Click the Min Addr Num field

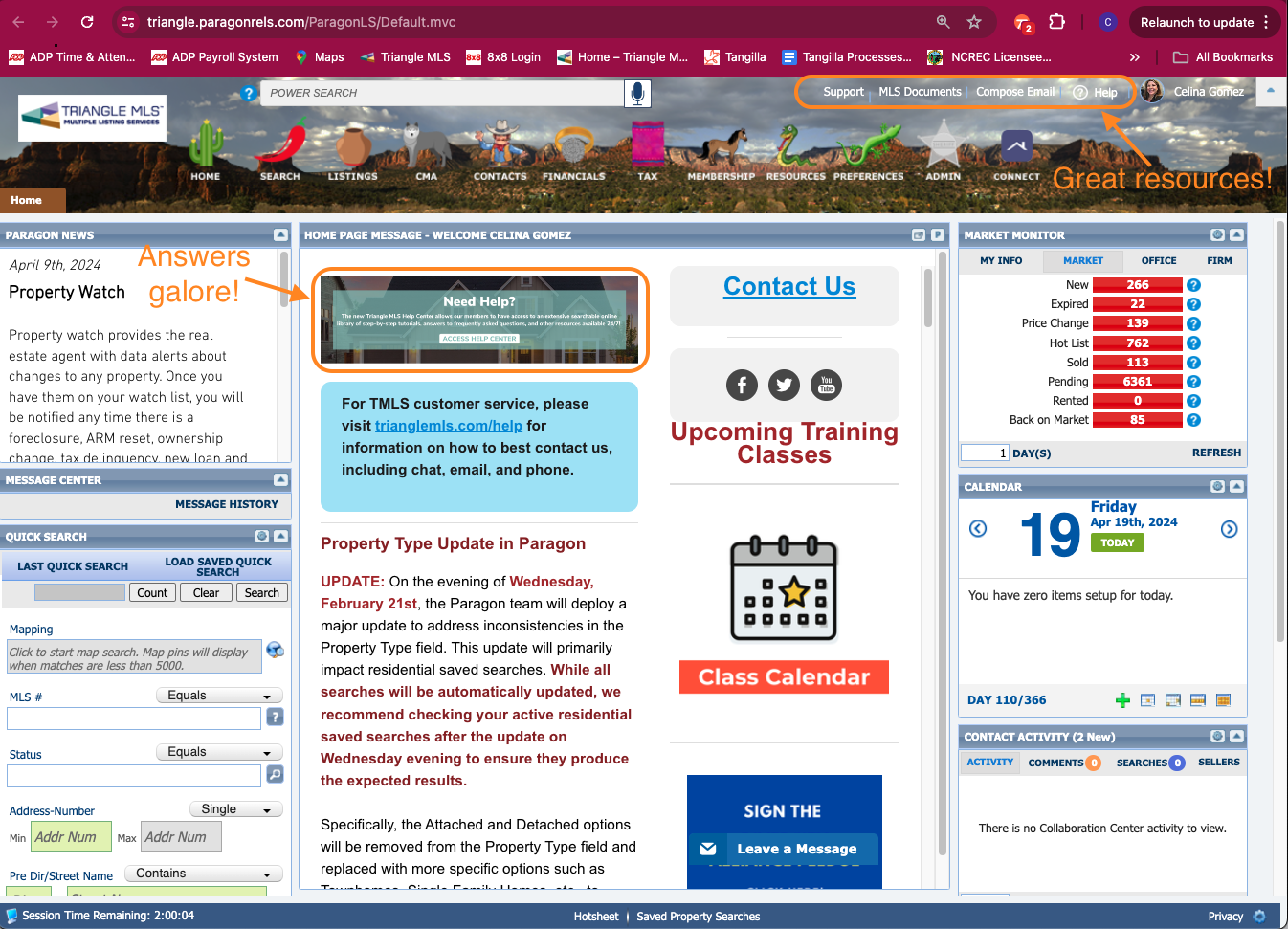[71, 837]
